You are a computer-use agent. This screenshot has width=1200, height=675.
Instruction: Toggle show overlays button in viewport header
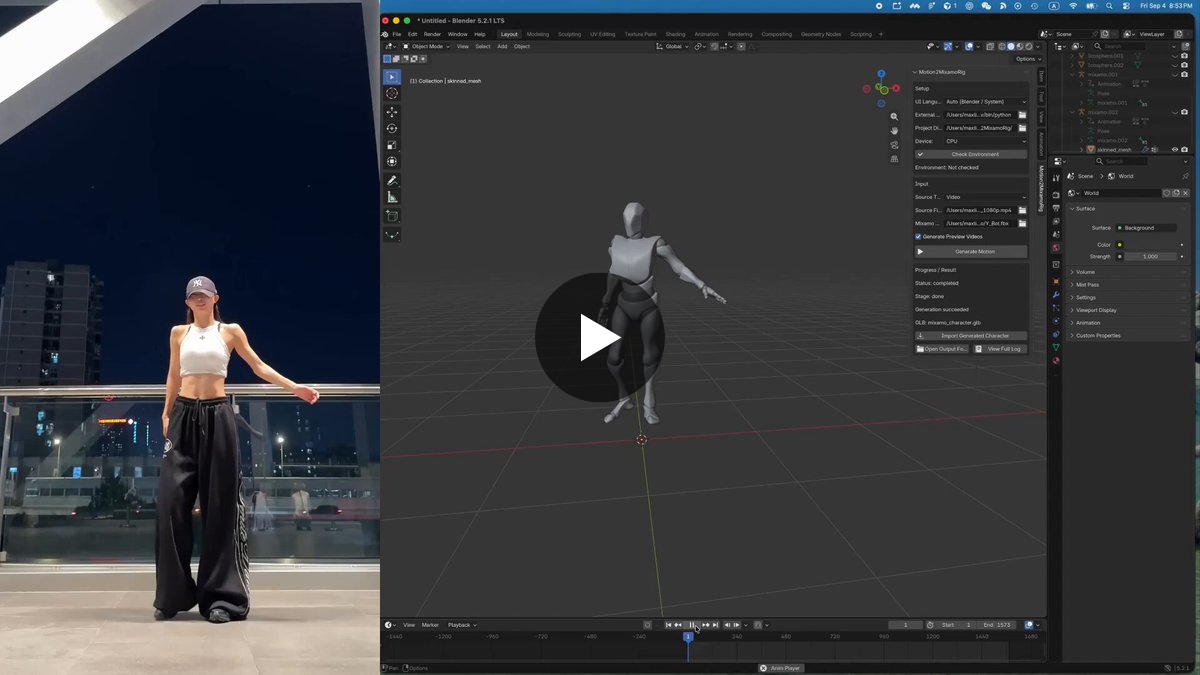click(x=970, y=46)
